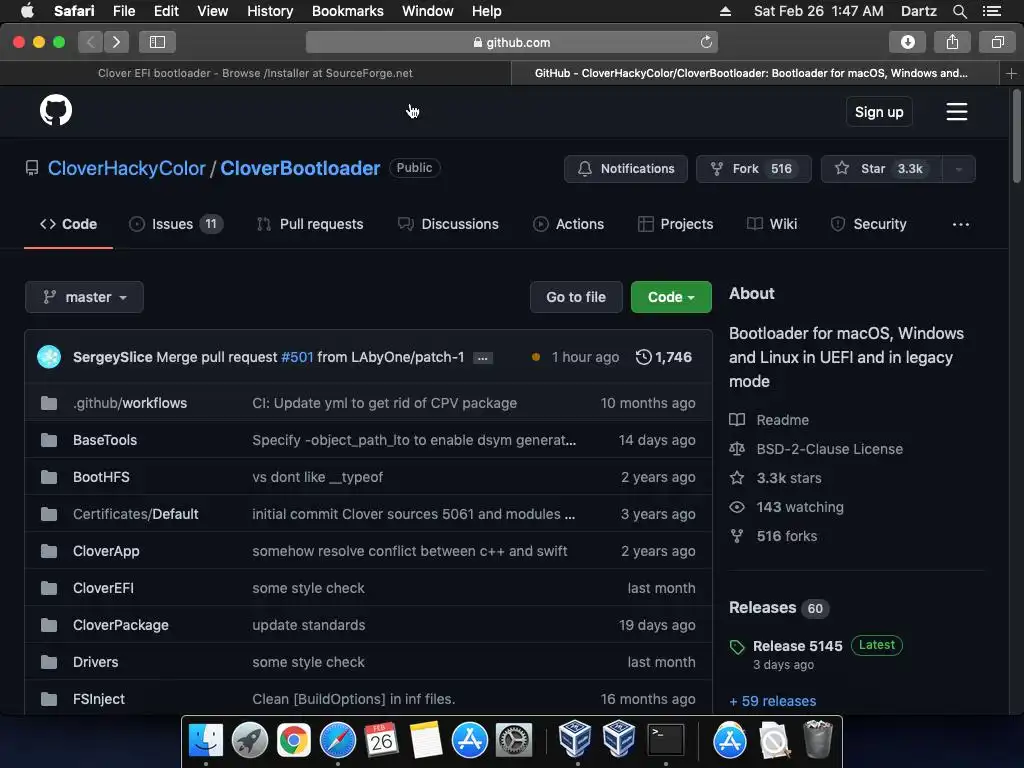Screen dimensions: 1024x768
Task: Open the GitHub hamburger menu
Action: click(x=957, y=112)
